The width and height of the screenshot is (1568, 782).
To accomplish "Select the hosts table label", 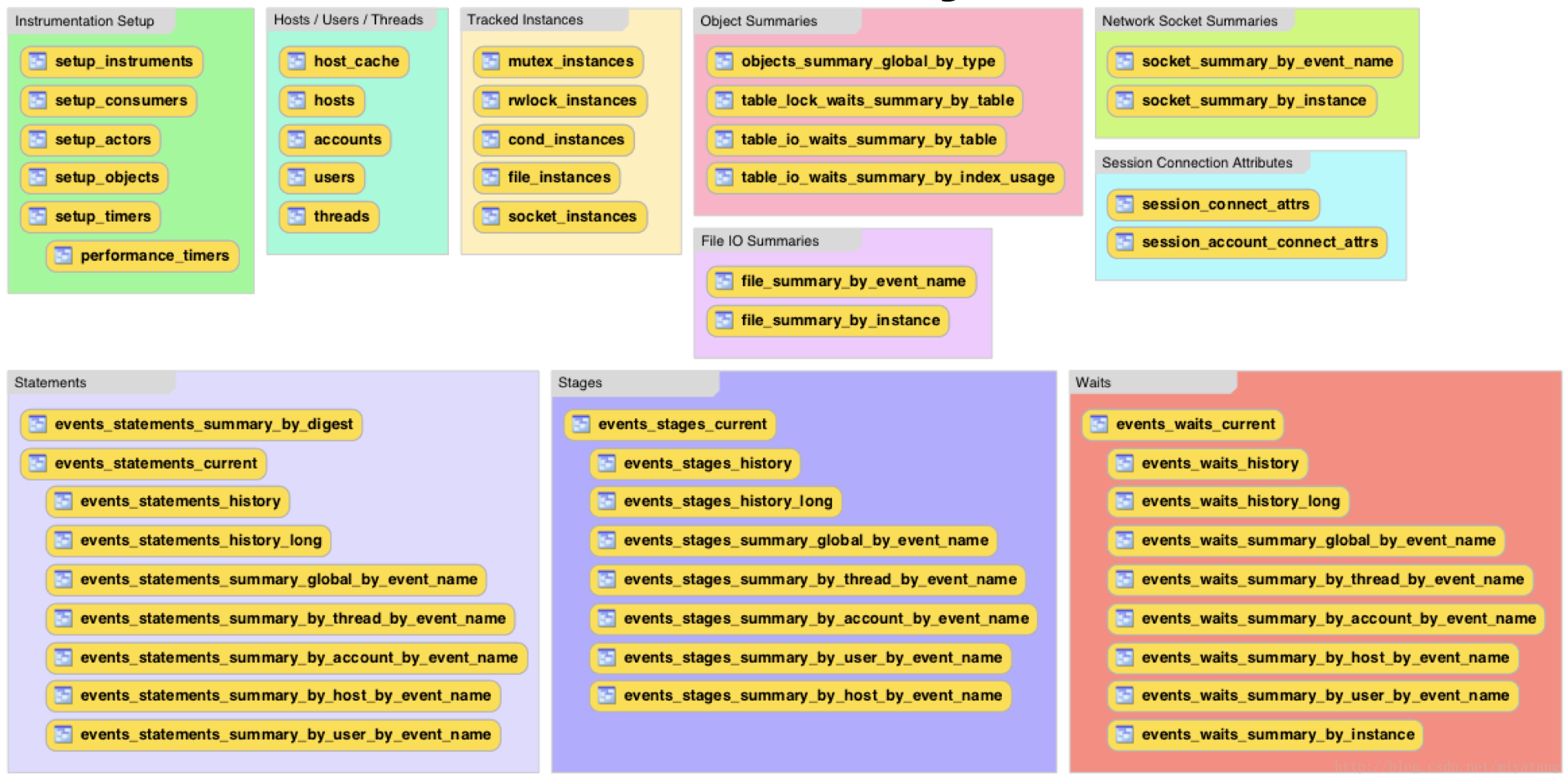I will coord(334,100).
